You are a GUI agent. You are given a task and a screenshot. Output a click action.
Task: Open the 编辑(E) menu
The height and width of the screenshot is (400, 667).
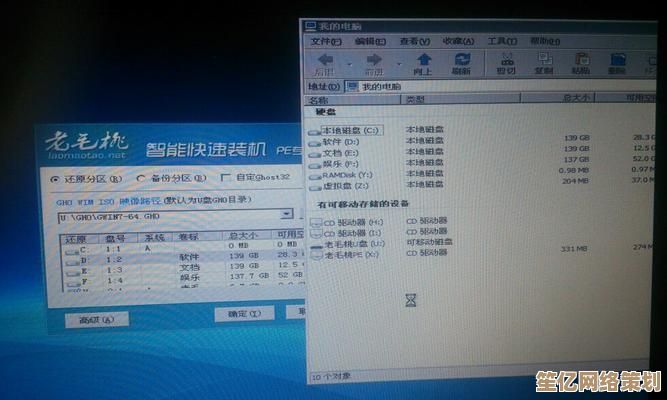pos(371,42)
